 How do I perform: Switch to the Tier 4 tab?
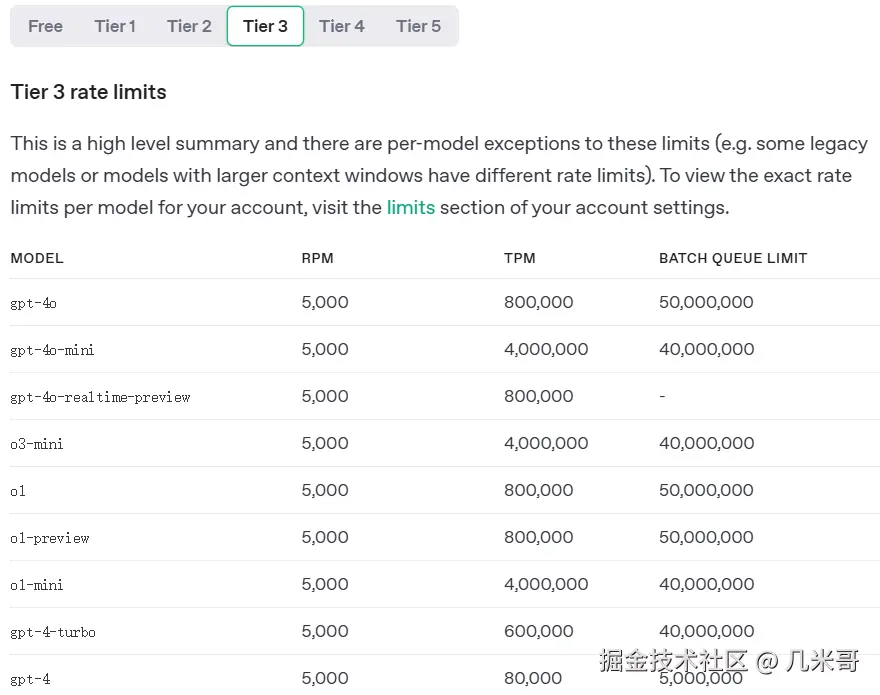pos(341,26)
